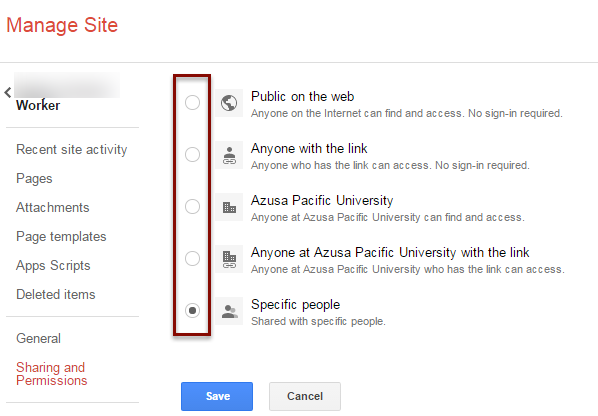The image size is (598, 416).
Task: Pick Anyone at Azusa Pacific University with the link radio
Action: (192, 259)
